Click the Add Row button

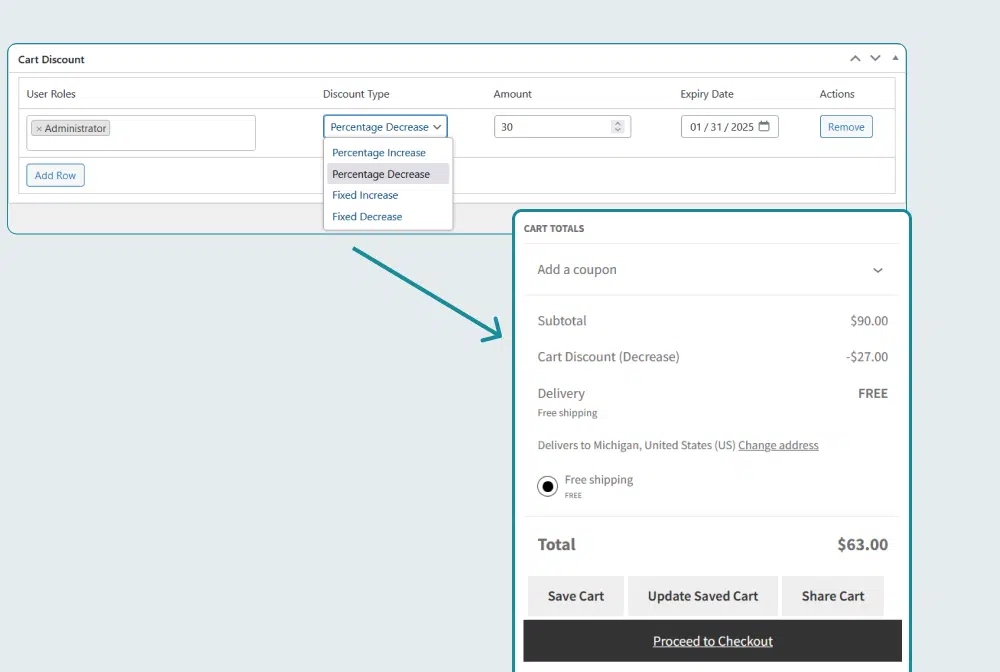click(56, 175)
